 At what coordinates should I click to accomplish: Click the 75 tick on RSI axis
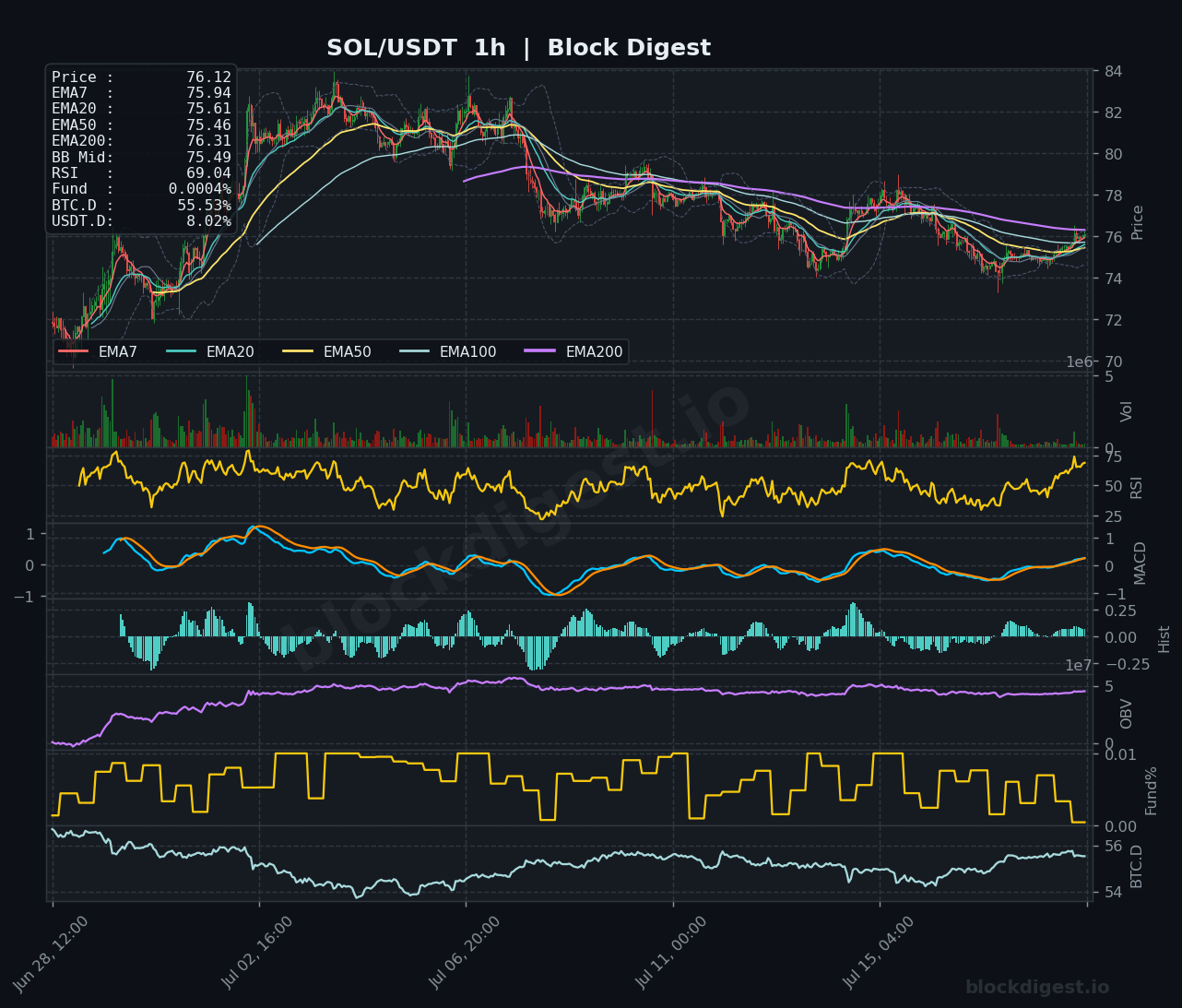pyautogui.click(x=1113, y=457)
